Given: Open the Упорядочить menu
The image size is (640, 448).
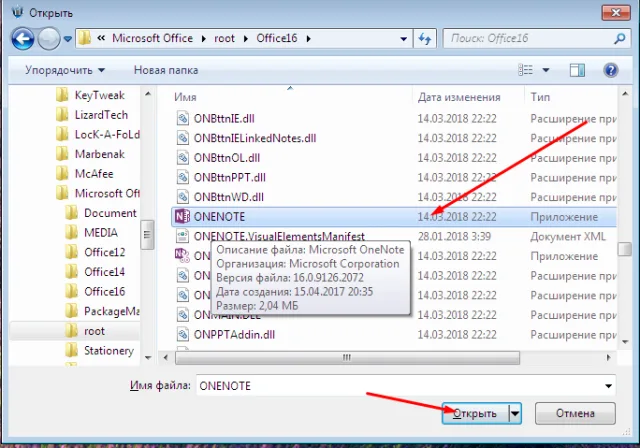Looking at the screenshot, I should 65,70.
